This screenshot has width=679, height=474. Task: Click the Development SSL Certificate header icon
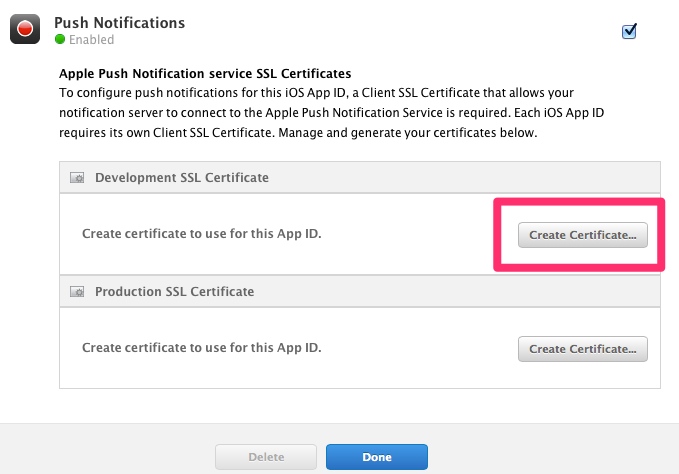(x=77, y=178)
